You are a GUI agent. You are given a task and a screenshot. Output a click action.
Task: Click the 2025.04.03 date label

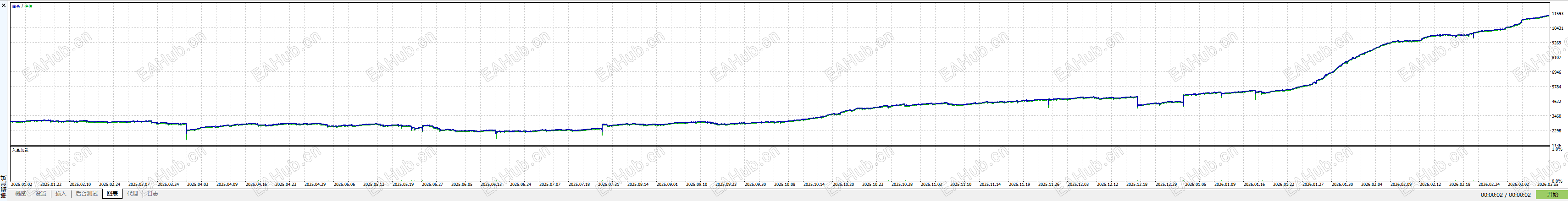197,185
